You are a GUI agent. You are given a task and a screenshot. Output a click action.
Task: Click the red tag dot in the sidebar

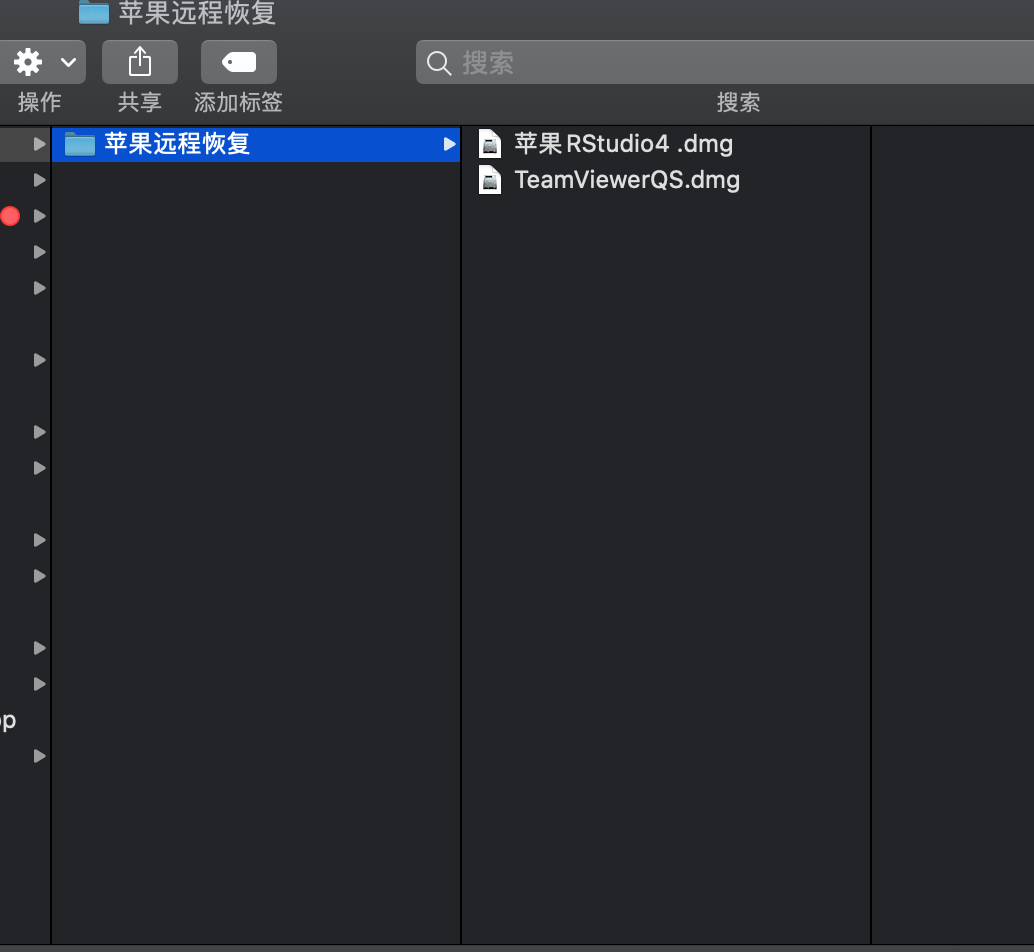(x=10, y=215)
